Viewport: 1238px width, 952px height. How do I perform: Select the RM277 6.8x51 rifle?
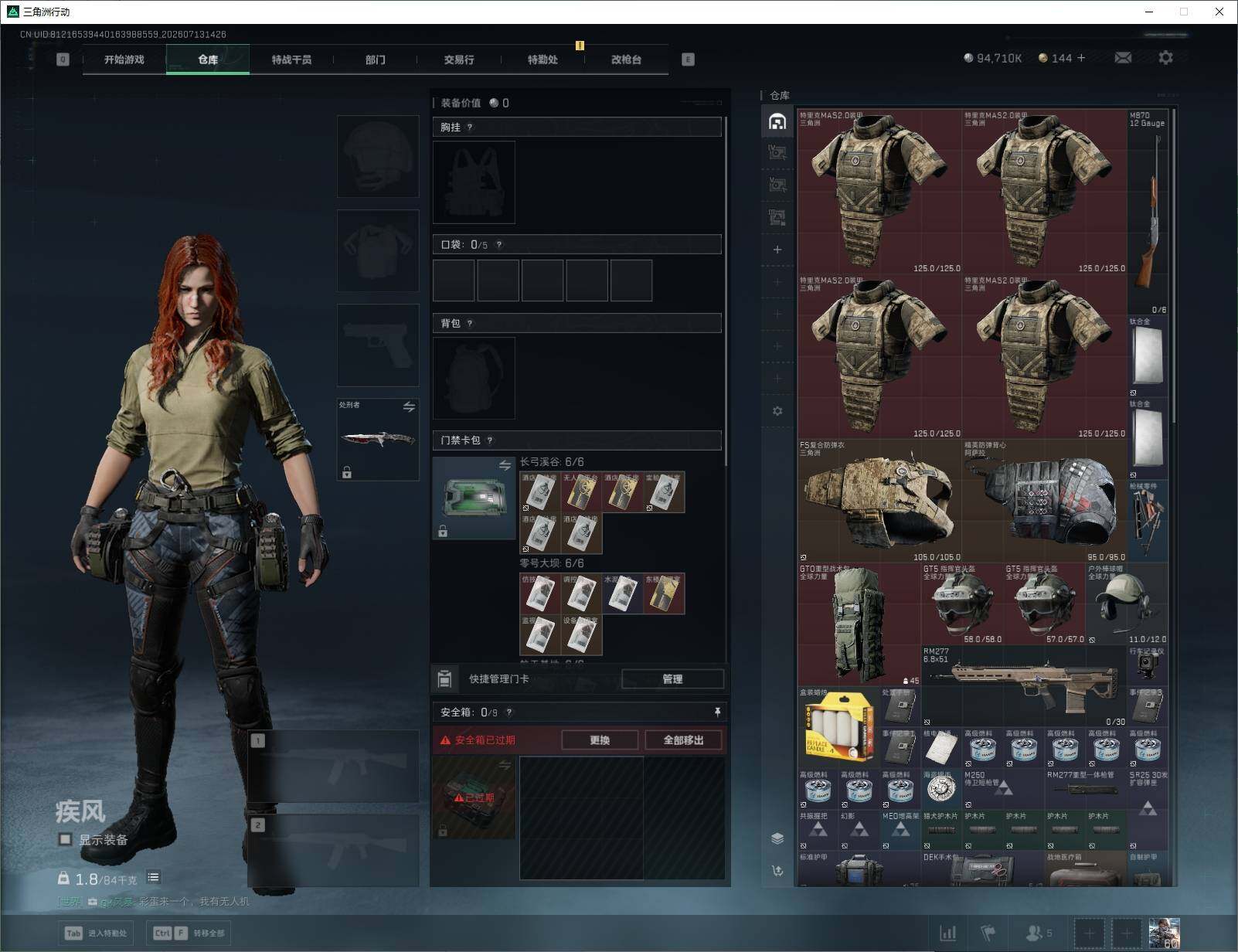point(1024,686)
